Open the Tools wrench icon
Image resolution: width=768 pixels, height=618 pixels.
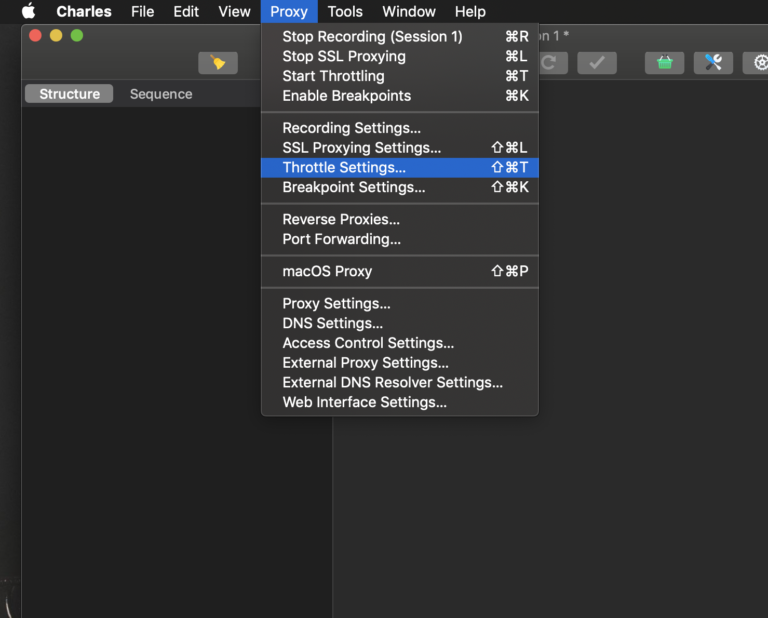pos(712,63)
